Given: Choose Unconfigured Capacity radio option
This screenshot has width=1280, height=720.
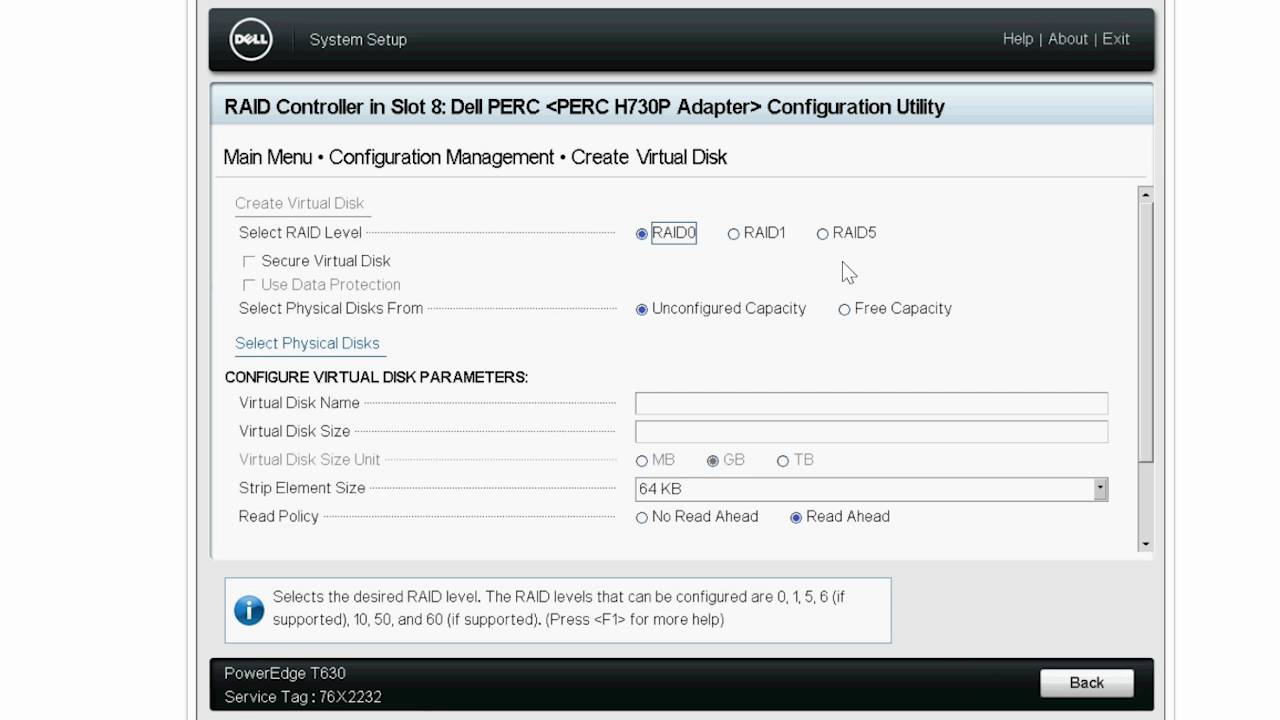Looking at the screenshot, I should 642,310.
